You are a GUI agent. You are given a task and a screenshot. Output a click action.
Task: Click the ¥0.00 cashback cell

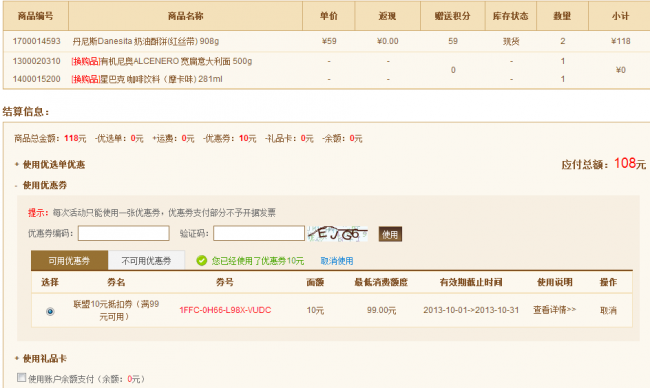(388, 41)
